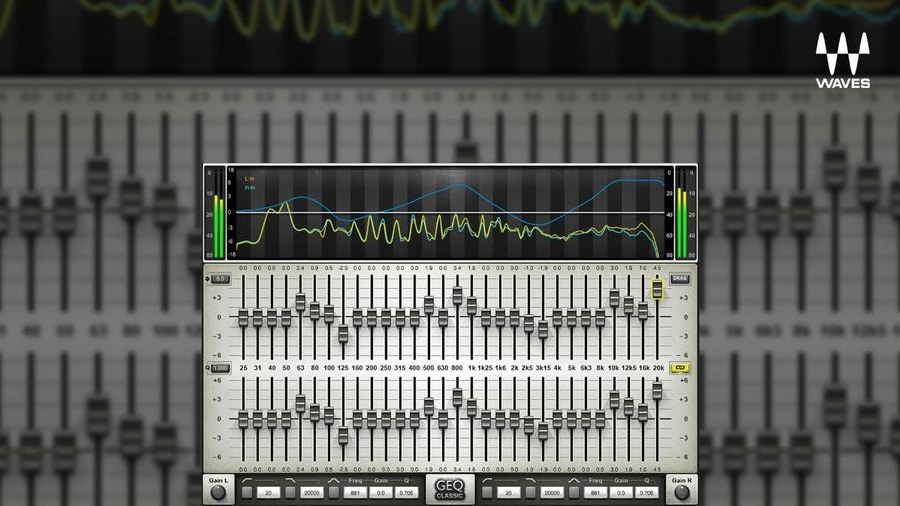Click the 25 Hz fader in lower bank
The width and height of the screenshot is (900, 506).
[243, 420]
